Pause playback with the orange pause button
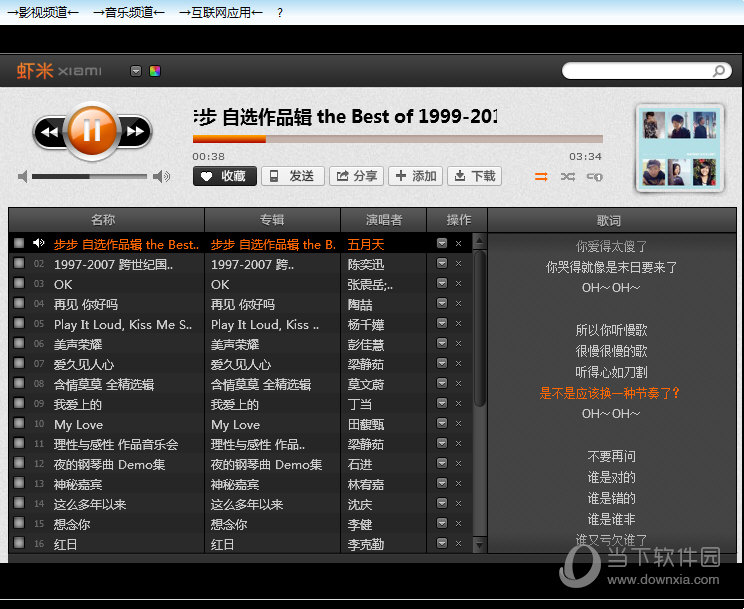Image resolution: width=744 pixels, height=609 pixels. point(91,130)
